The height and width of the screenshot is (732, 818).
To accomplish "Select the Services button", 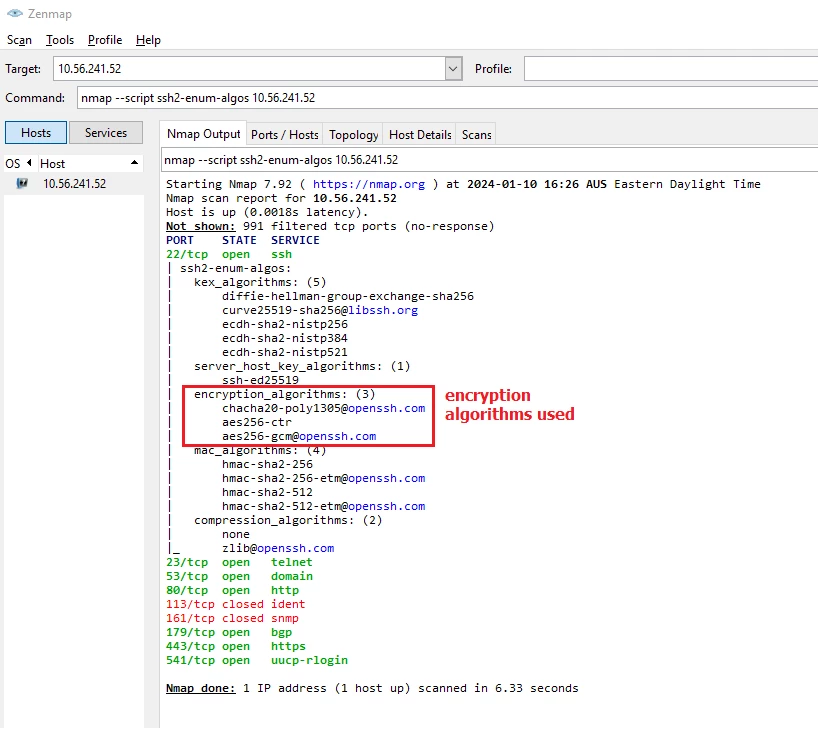I will [106, 133].
